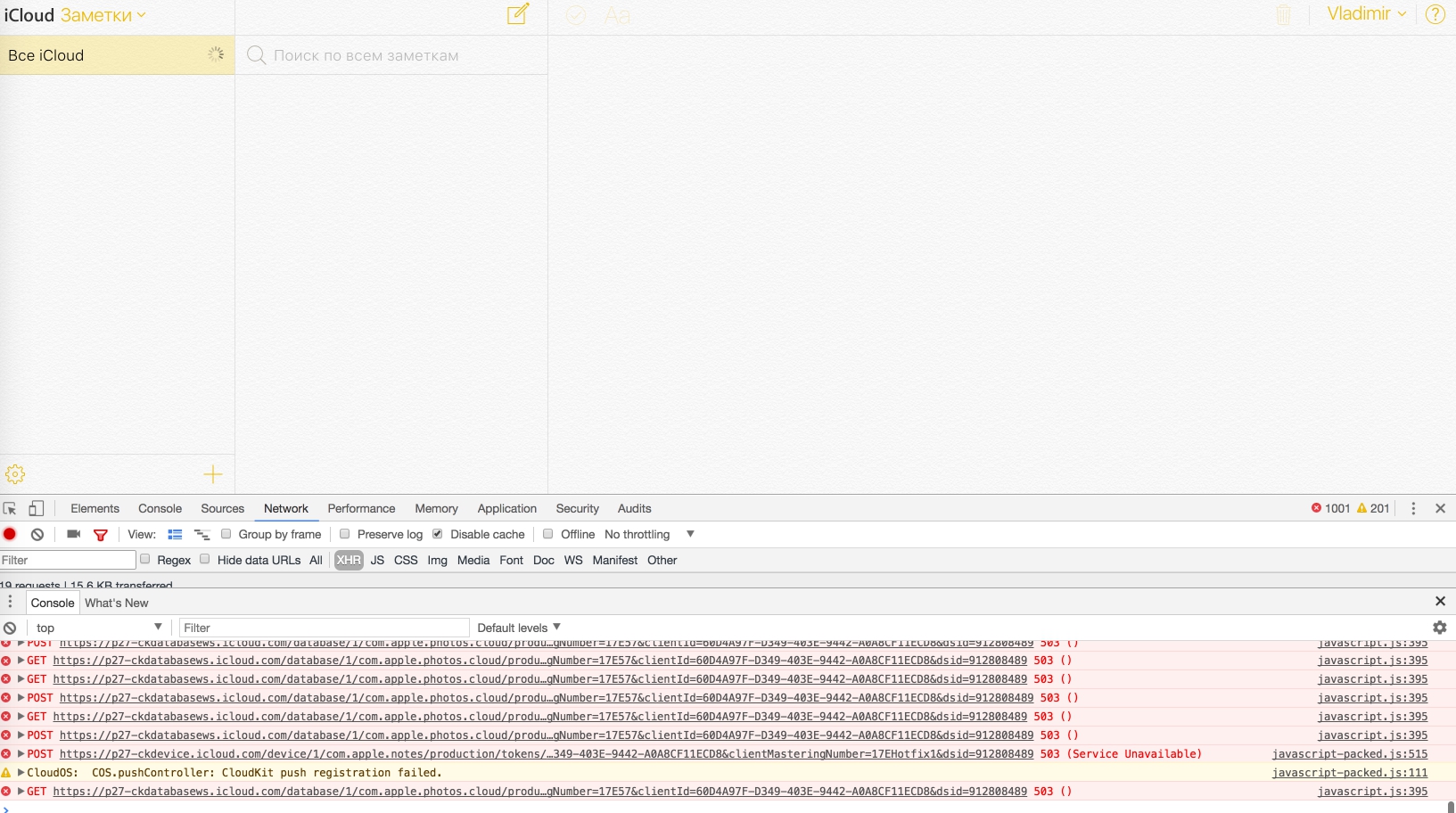The height and width of the screenshot is (813, 1456).
Task: Switch to the Elements tab
Action: click(95, 508)
